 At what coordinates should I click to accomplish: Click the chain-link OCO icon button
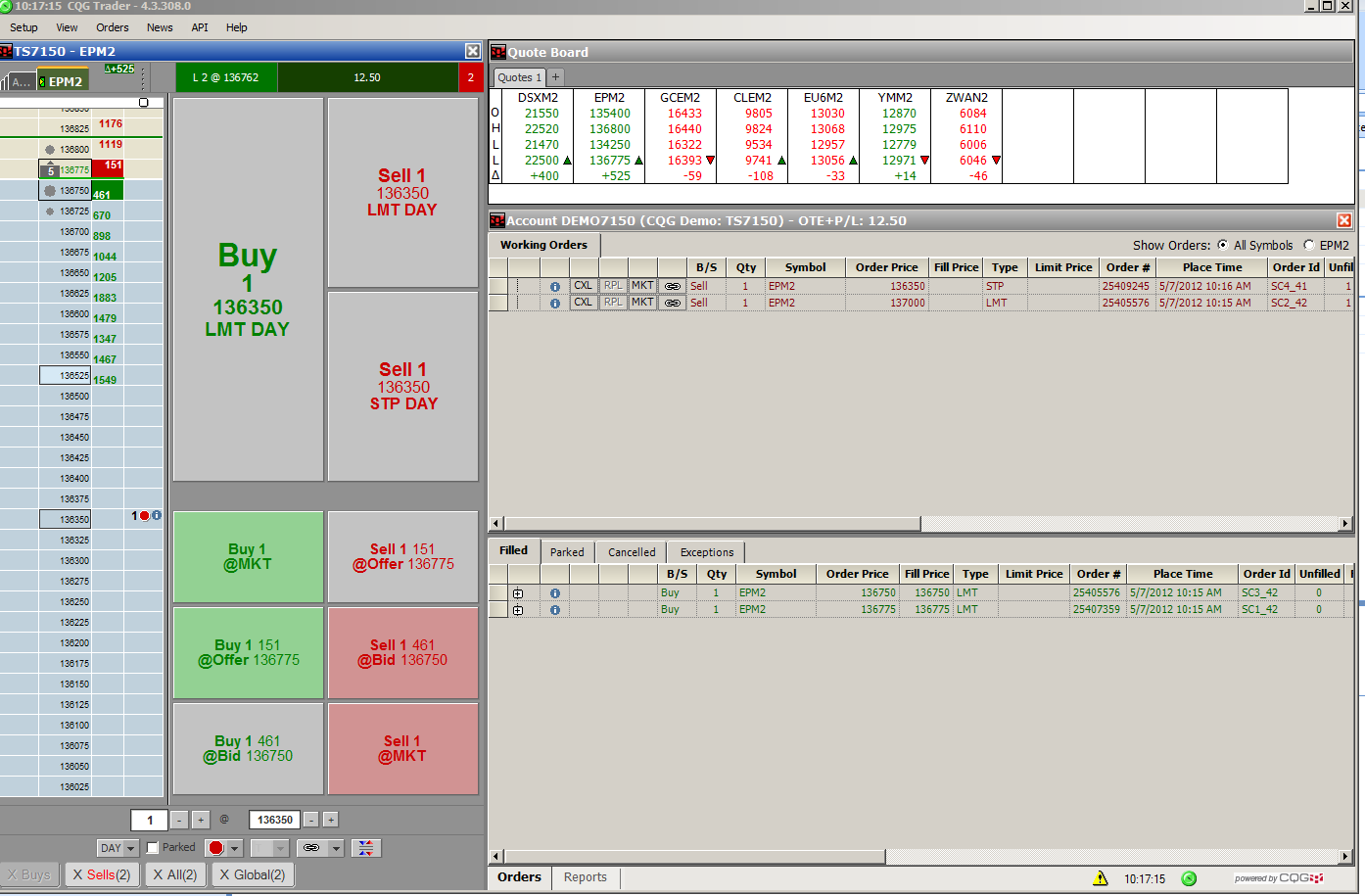coord(311,848)
